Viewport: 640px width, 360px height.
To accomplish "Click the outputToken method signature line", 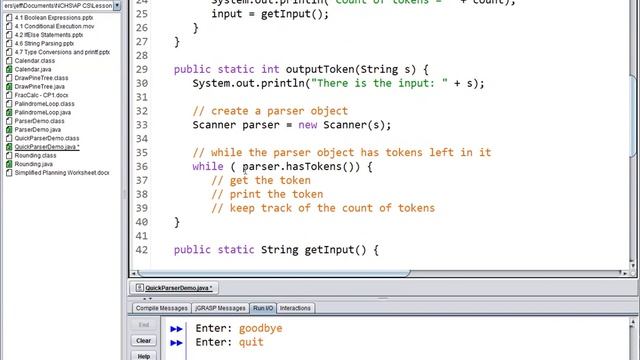I will click(x=301, y=69).
